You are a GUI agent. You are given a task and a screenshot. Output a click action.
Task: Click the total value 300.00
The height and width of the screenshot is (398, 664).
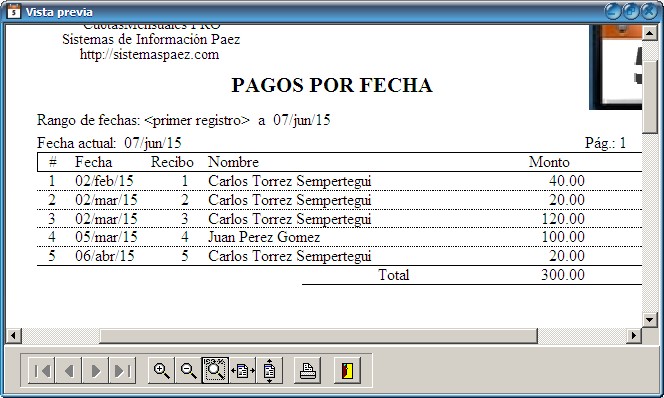pos(563,275)
